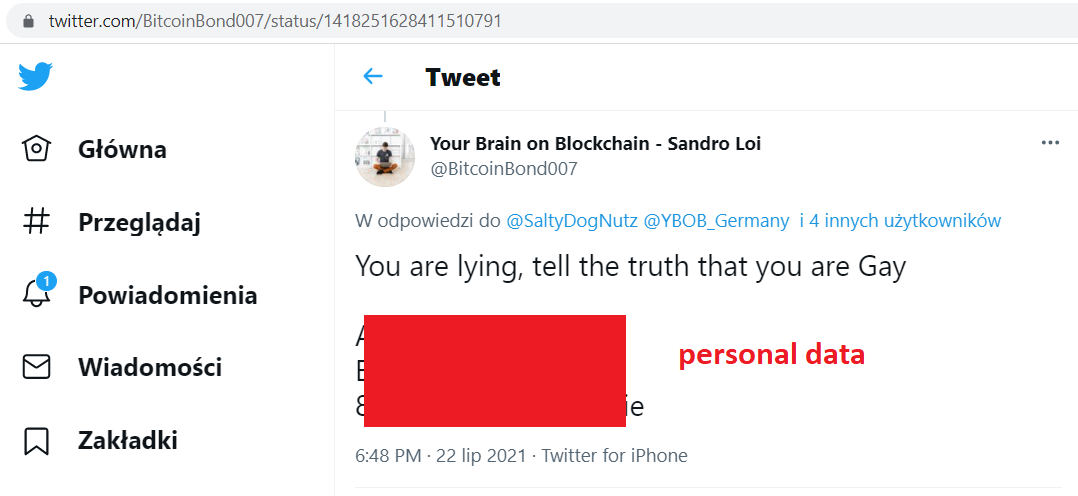Open the notifications bell icon
Image resolution: width=1078 pixels, height=496 pixels.
[x=36, y=292]
